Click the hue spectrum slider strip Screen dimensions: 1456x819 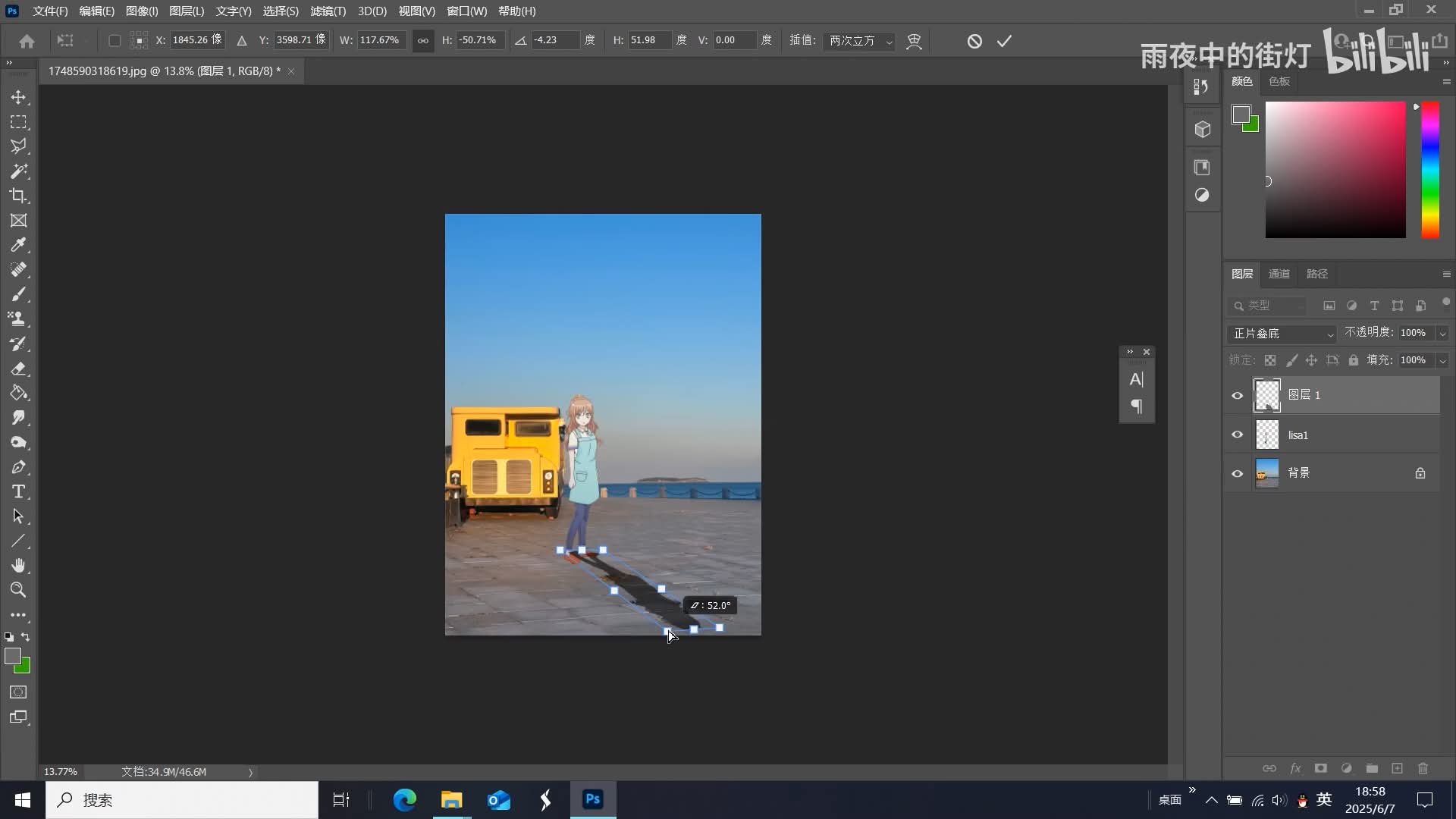pos(1429,170)
